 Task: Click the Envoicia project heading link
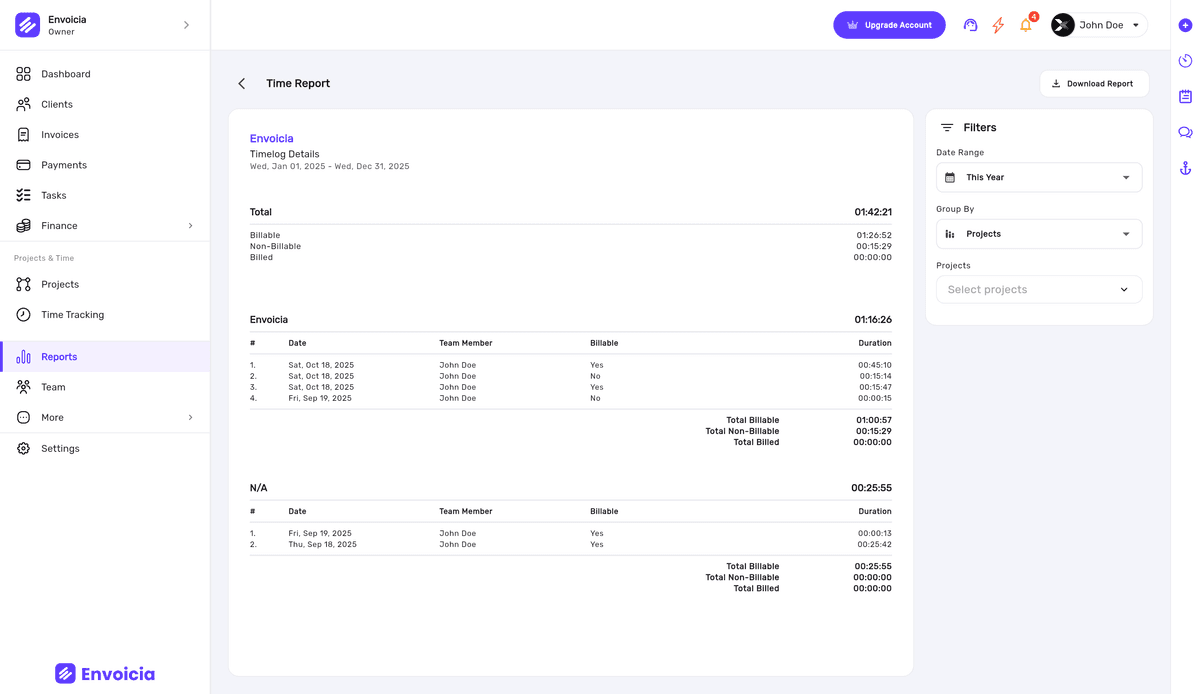[271, 138]
